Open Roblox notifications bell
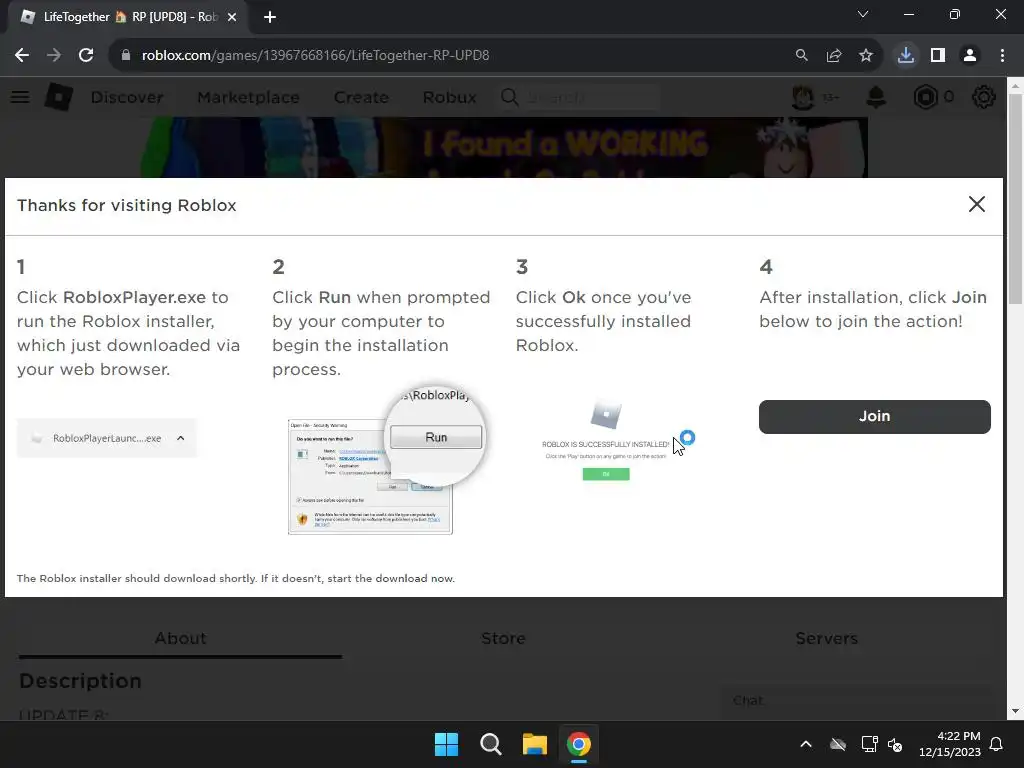This screenshot has height=768, width=1024. (x=876, y=97)
